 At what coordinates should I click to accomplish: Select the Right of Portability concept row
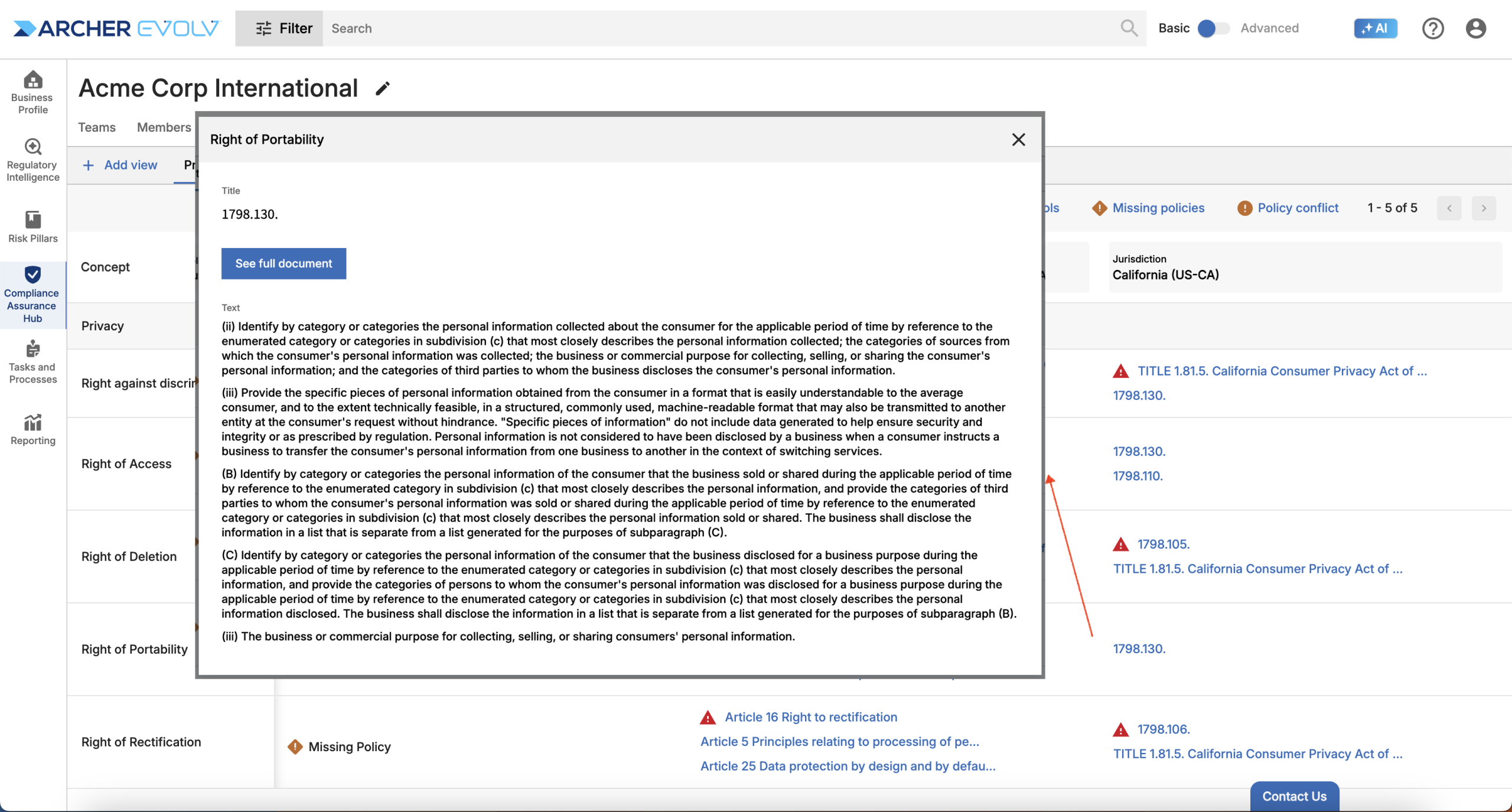[x=134, y=650]
